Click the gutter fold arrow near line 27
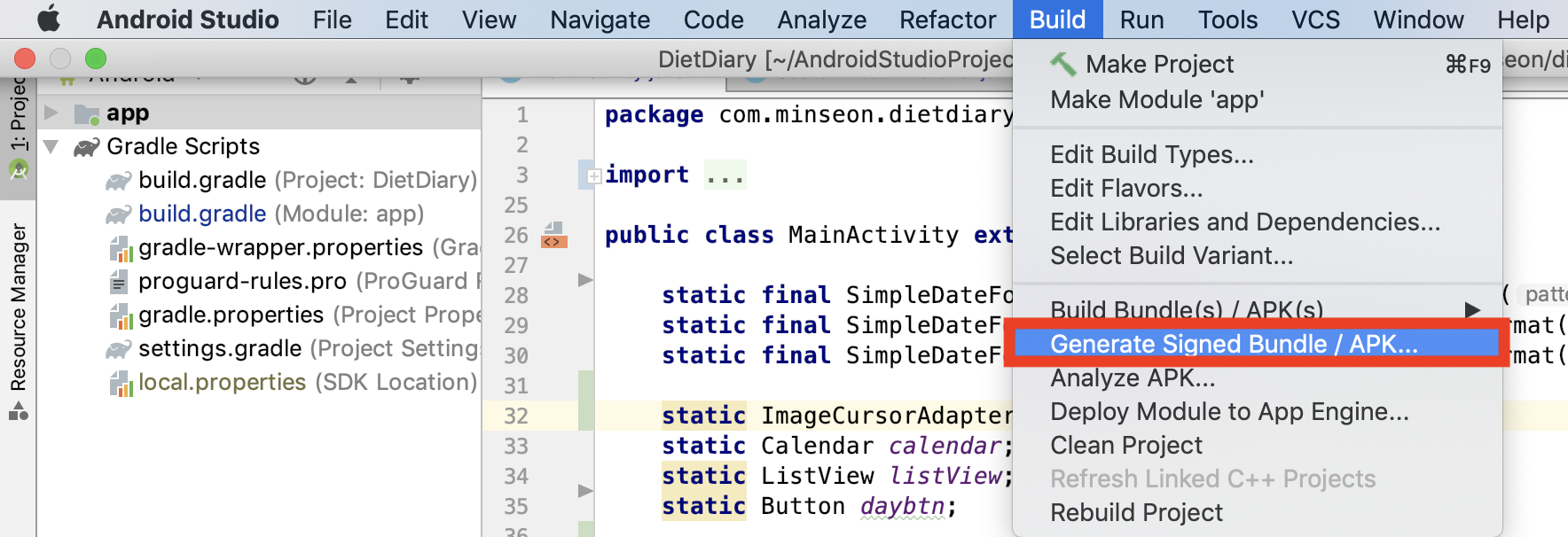 tap(584, 280)
